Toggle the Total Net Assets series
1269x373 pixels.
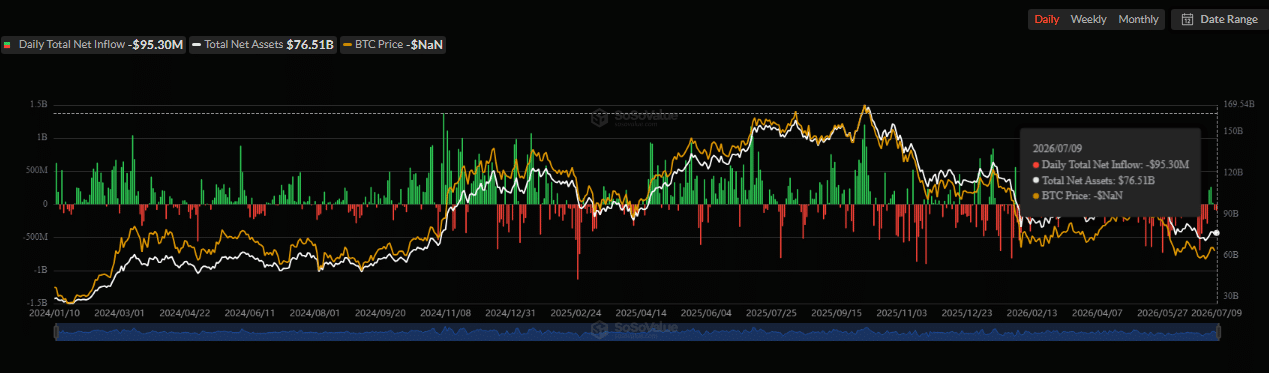click(x=264, y=45)
